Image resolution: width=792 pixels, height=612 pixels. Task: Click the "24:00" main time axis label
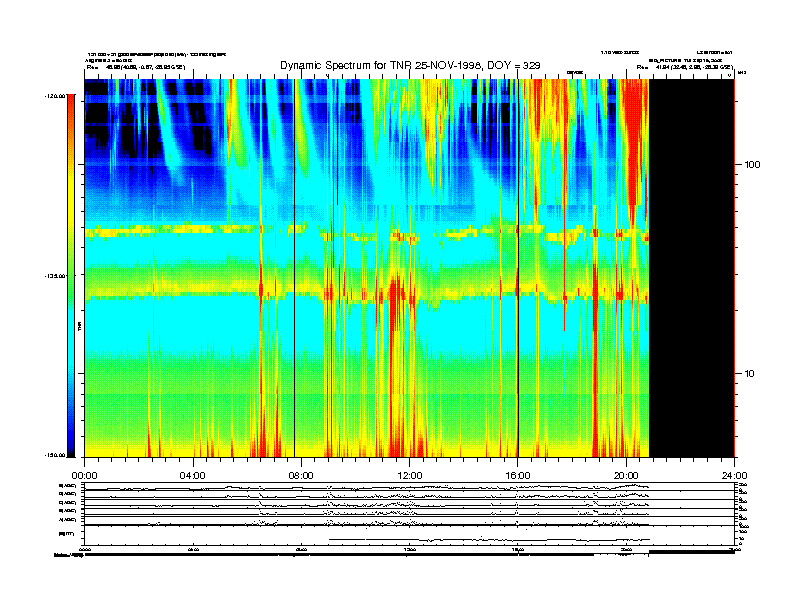pos(734,476)
